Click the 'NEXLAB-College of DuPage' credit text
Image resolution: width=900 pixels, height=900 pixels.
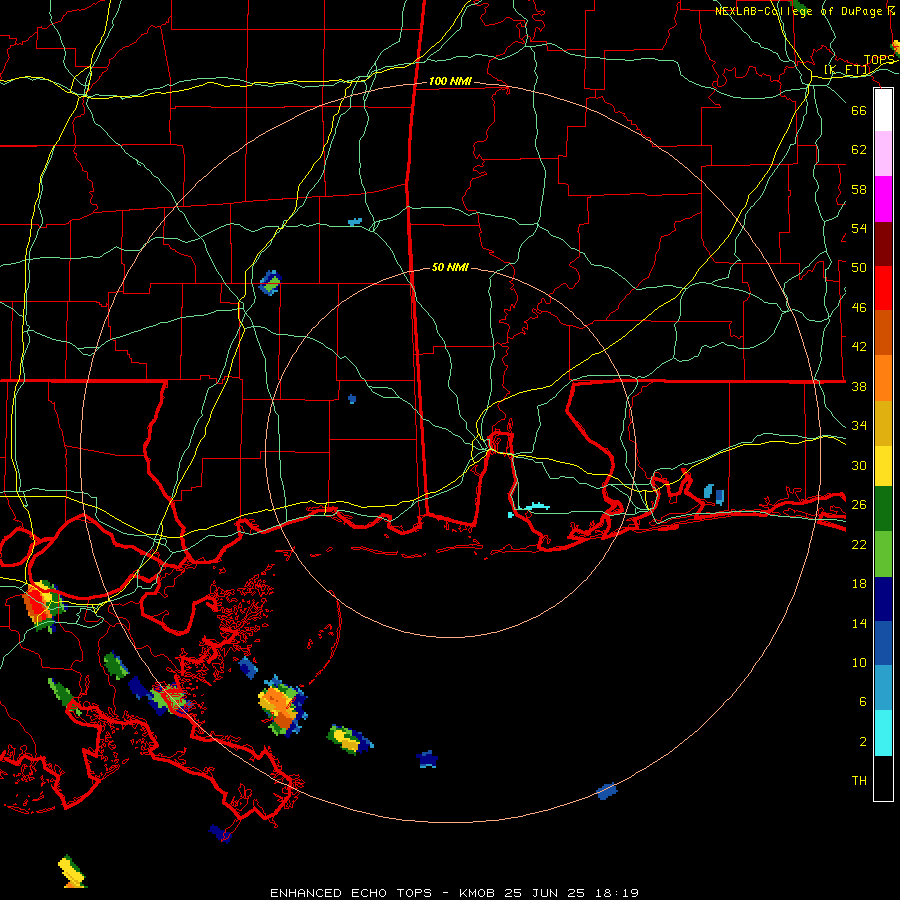coord(800,11)
